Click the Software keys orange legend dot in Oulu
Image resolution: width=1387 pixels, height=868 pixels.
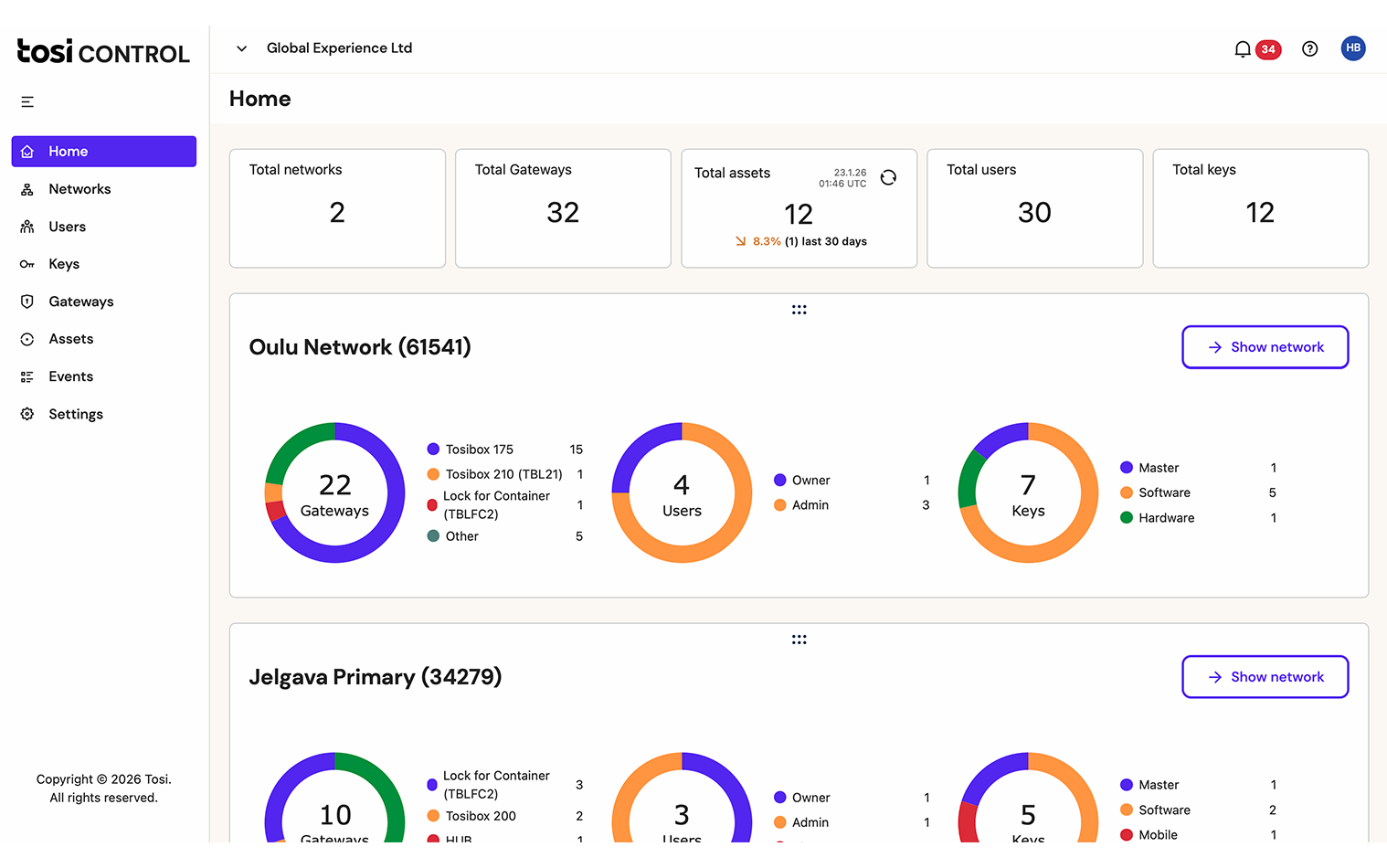(x=1127, y=492)
